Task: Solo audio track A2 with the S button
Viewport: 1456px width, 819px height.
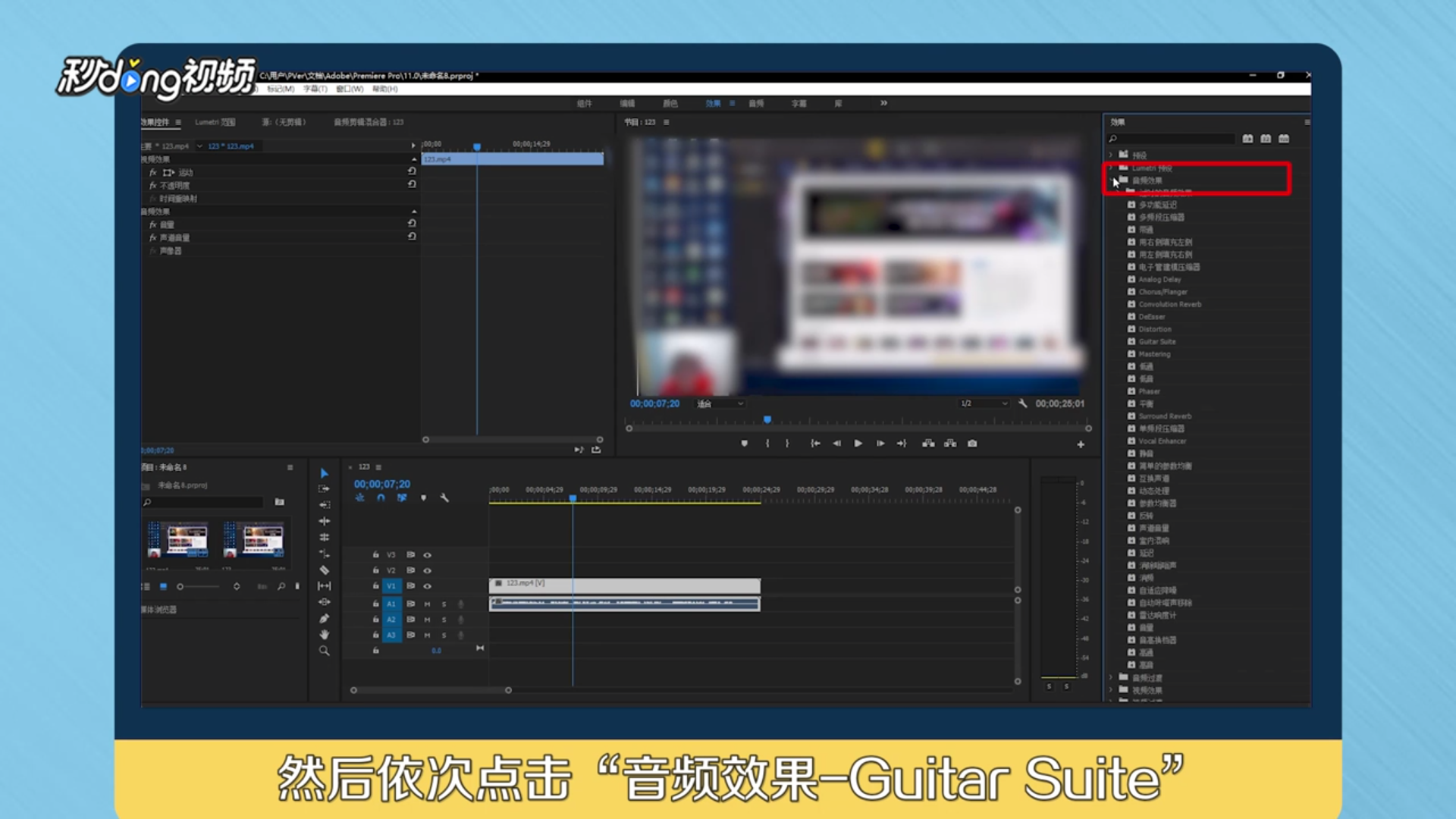Action: [444, 620]
